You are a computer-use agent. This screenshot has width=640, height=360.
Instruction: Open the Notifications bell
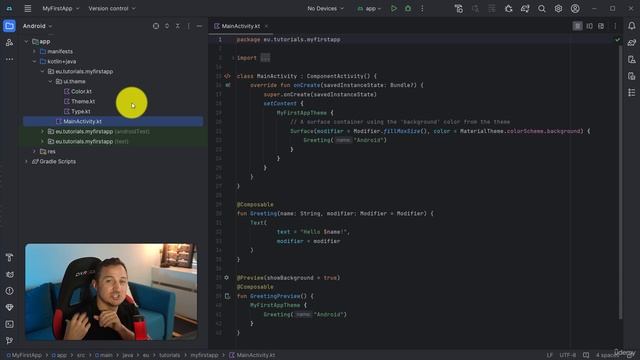pyautogui.click(x=631, y=26)
